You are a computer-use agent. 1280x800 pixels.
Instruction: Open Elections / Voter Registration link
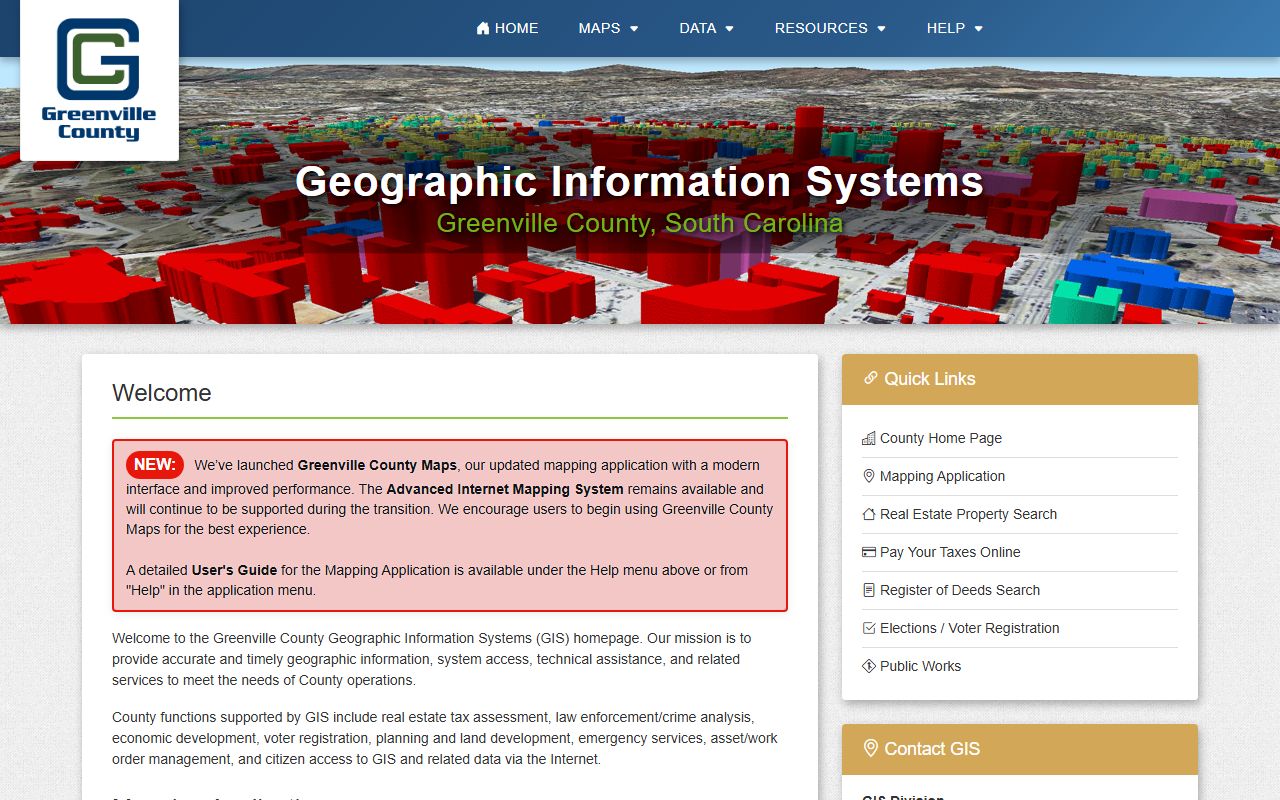[x=970, y=628]
